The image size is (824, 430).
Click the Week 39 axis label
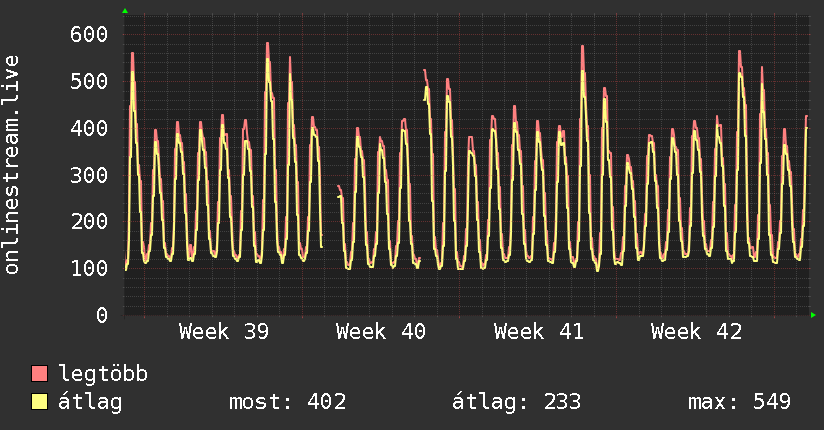pyautogui.click(x=224, y=332)
